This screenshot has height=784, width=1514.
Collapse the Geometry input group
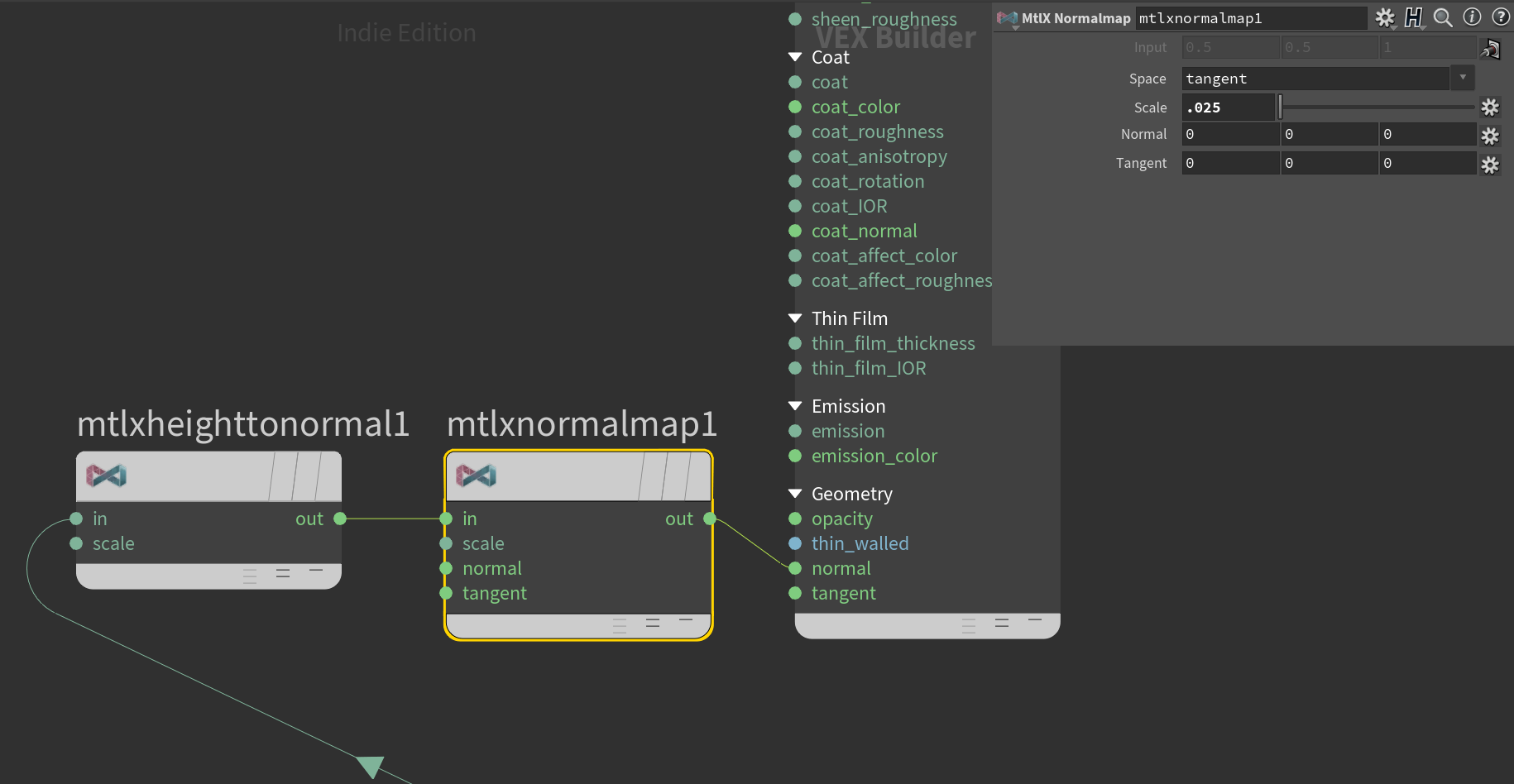(795, 494)
